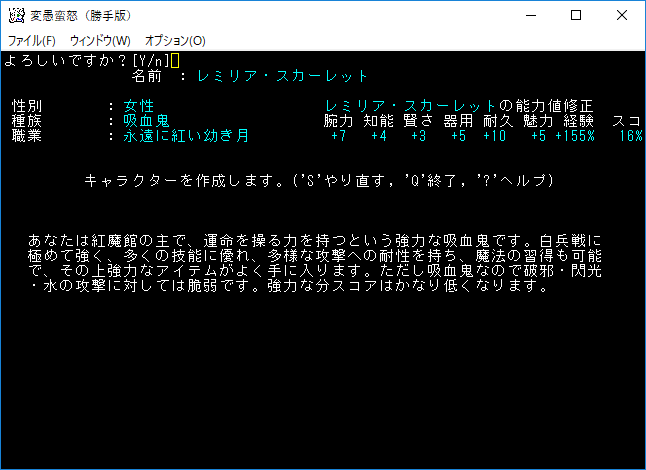Close the 変愚蛮怒 window
The width and height of the screenshot is (646, 470).
(x=622, y=15)
